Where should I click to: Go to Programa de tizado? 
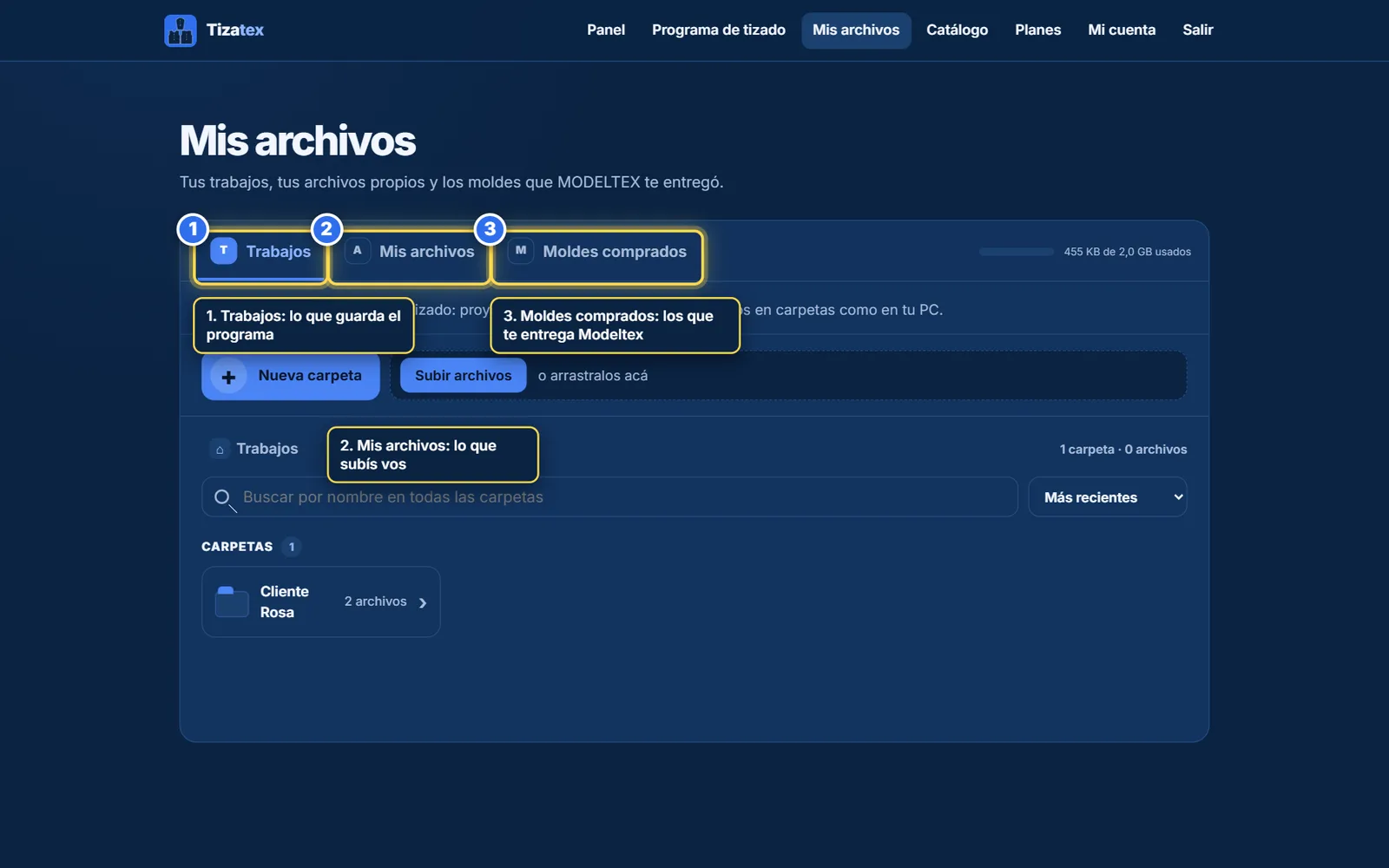point(719,30)
